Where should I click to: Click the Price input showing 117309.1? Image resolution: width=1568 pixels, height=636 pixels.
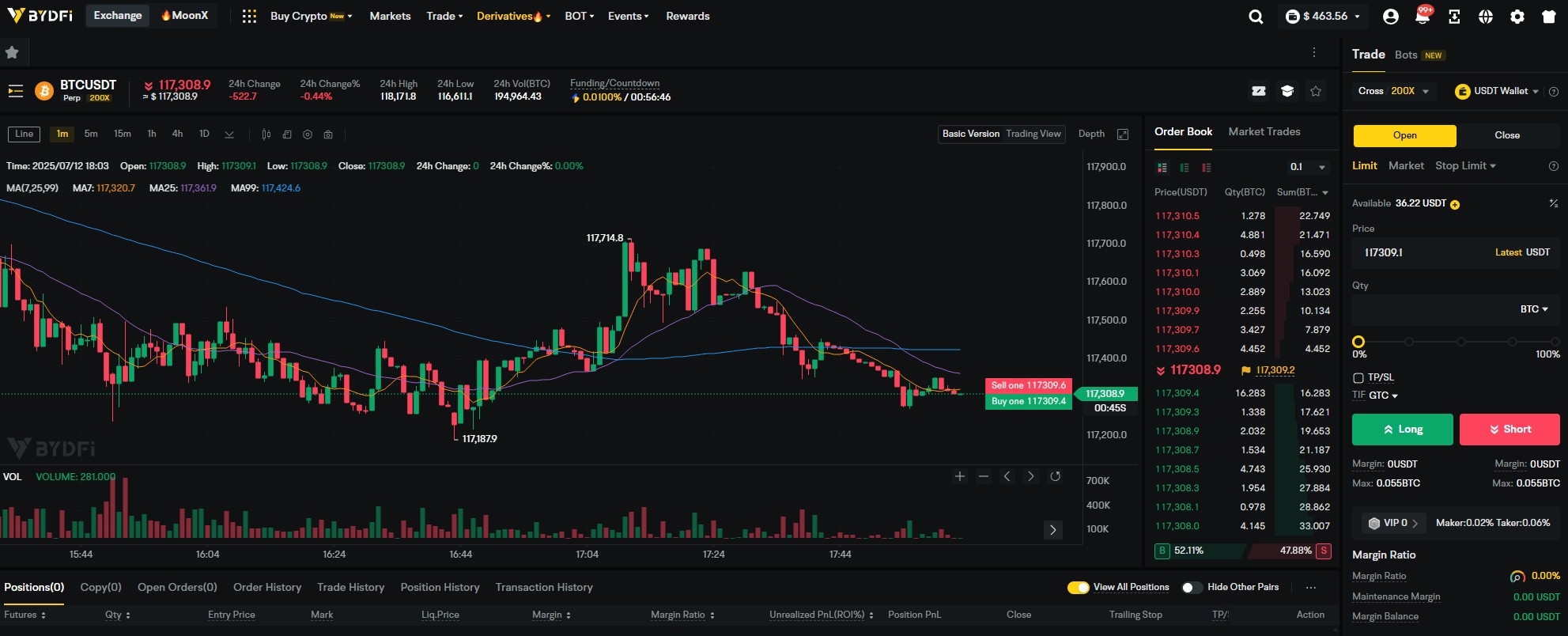1456,252
